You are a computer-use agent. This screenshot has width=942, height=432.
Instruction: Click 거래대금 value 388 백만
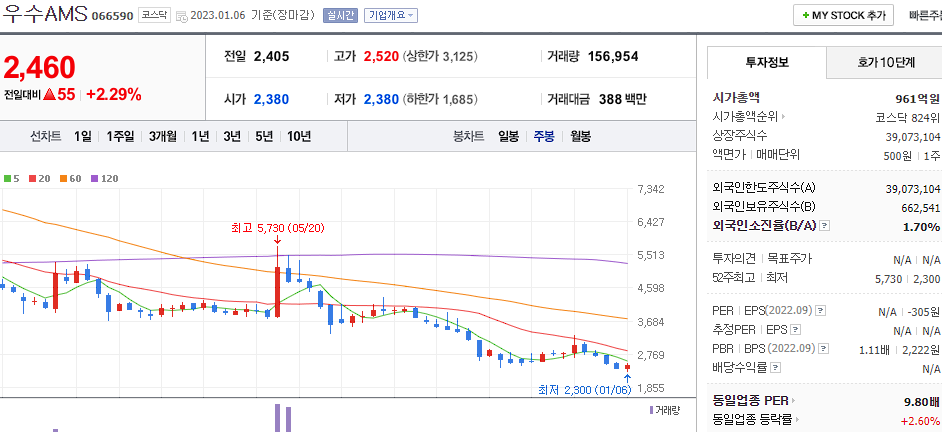click(x=623, y=99)
